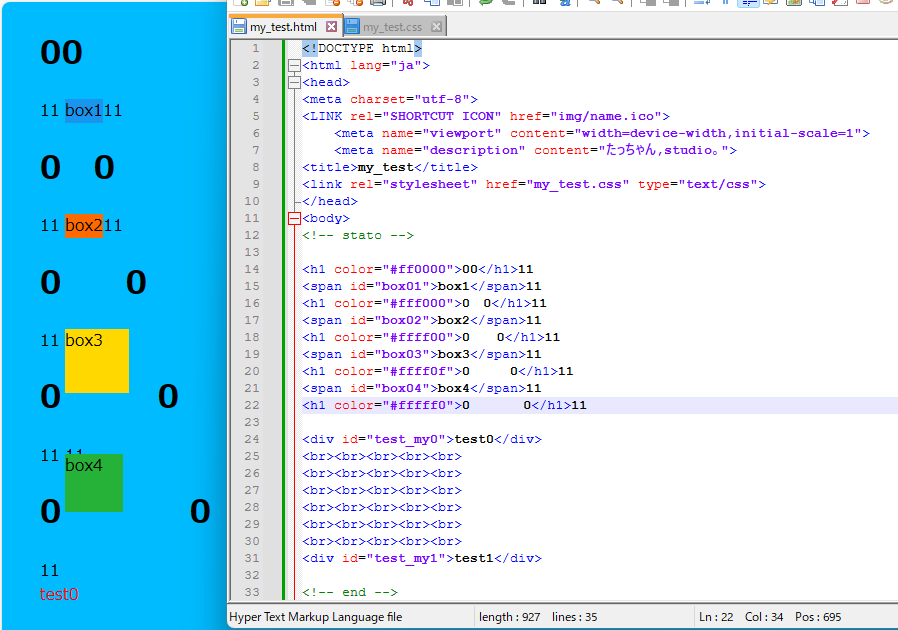Click the red test0 text in preview

[x=59, y=594]
